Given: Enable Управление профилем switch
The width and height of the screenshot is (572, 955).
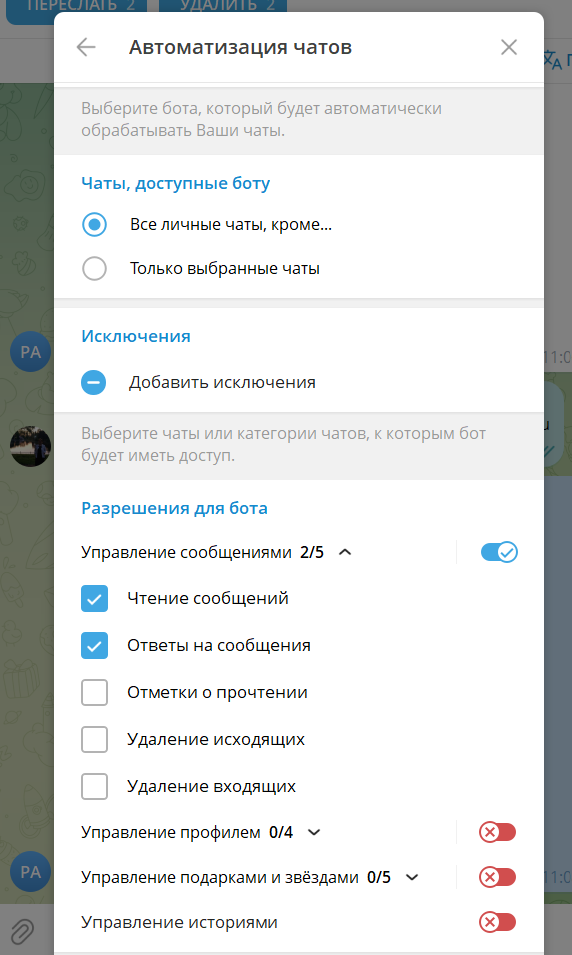Looking at the screenshot, I should pos(498,832).
